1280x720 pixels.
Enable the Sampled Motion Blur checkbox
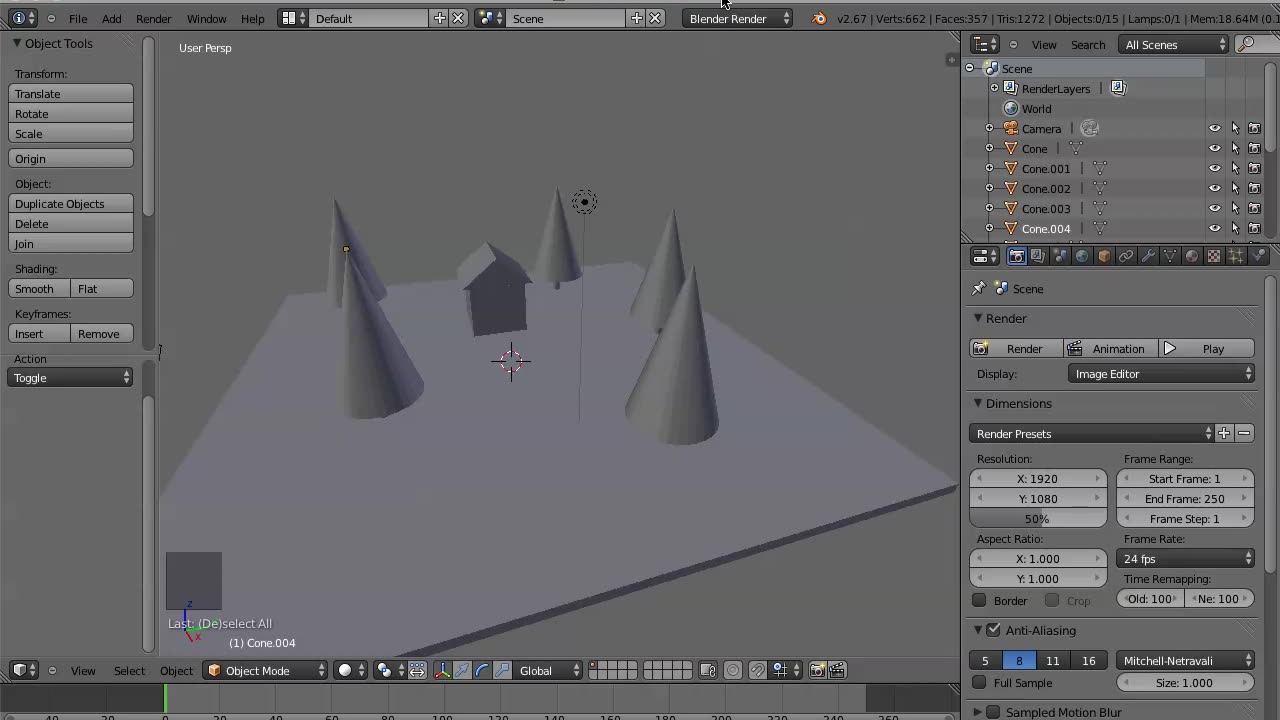(993, 712)
